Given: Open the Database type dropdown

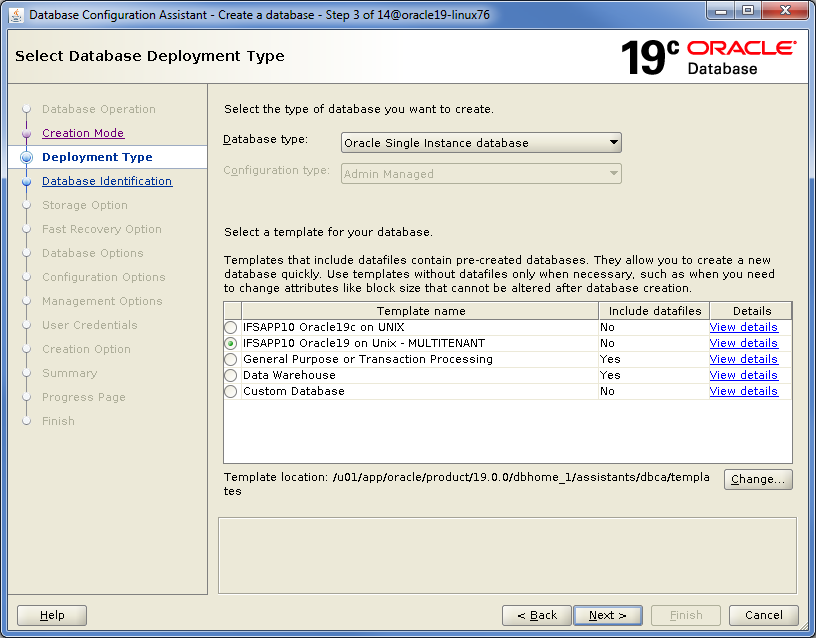Looking at the screenshot, I should (x=481, y=143).
